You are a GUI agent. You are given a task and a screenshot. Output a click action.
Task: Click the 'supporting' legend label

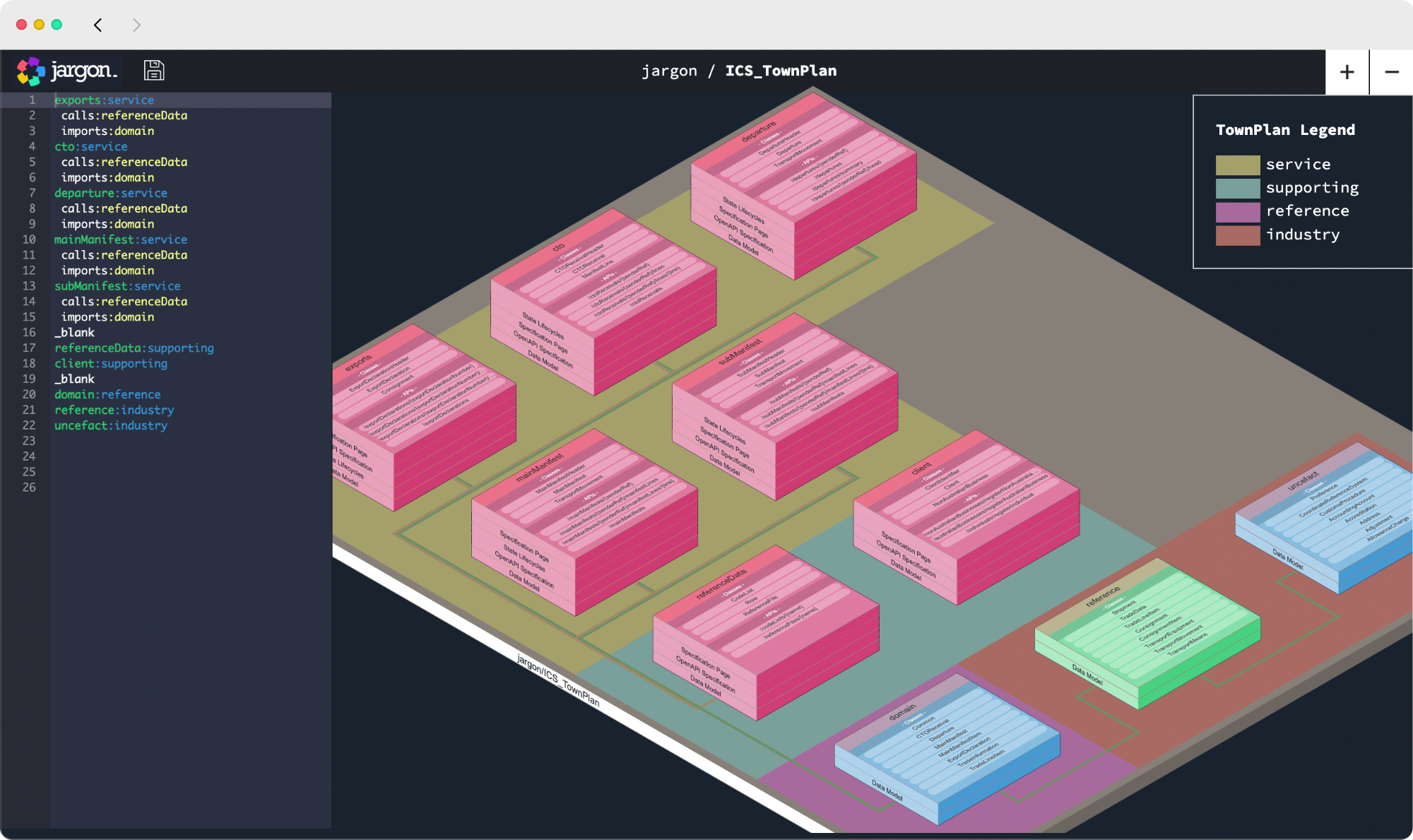[x=1313, y=188]
